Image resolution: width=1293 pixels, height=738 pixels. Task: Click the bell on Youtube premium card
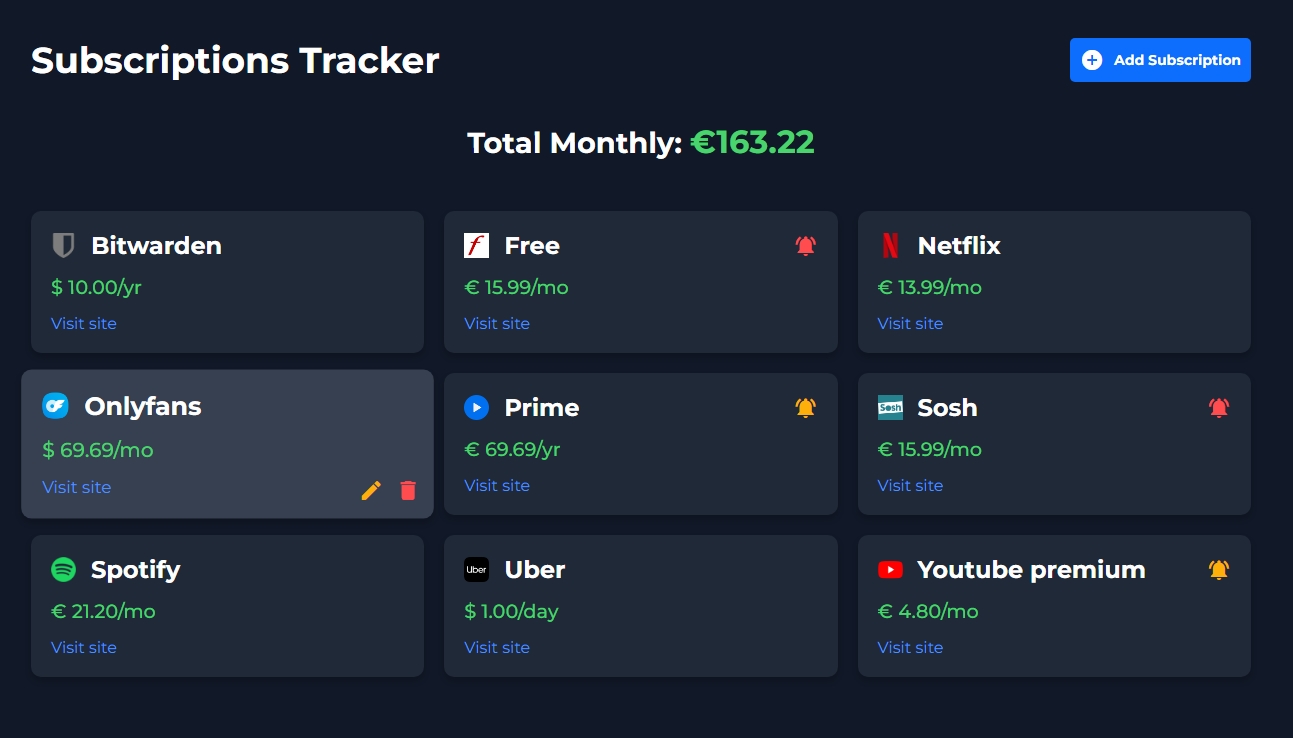(1218, 569)
